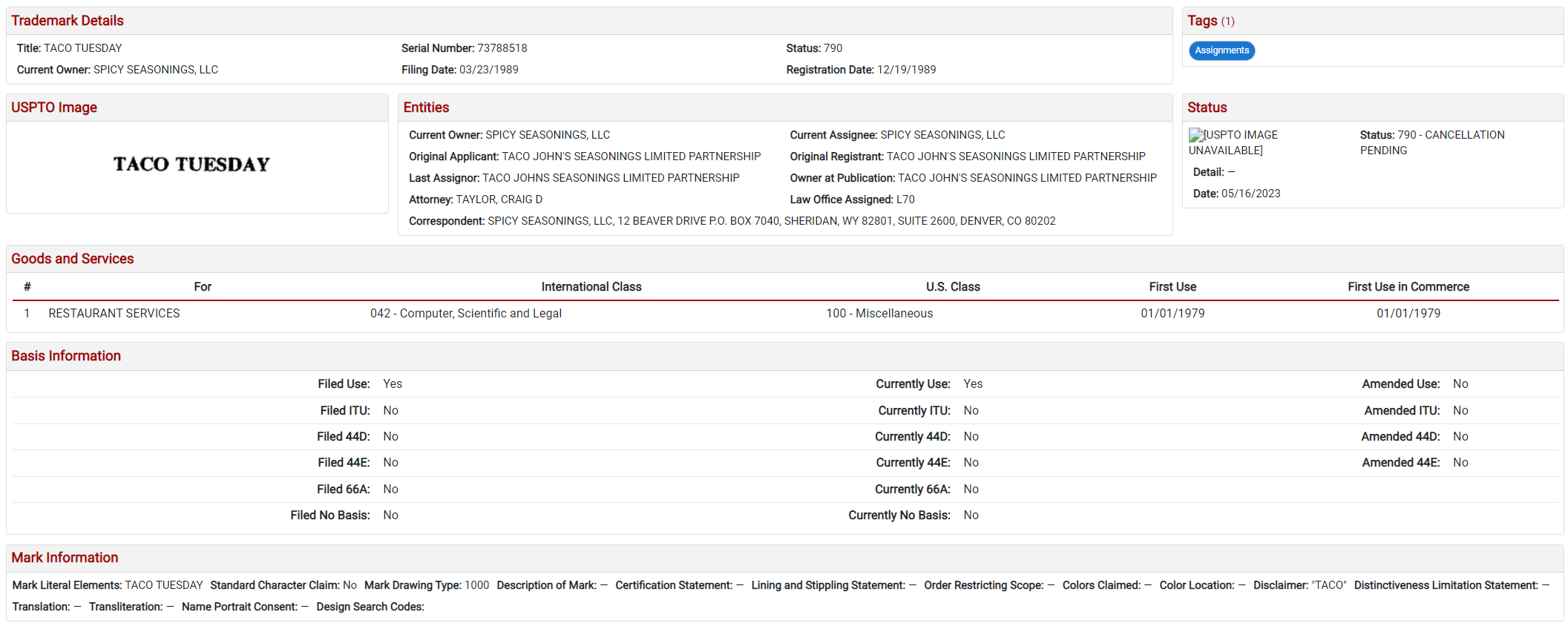Select attorney name TAYLOR, CRAIG D
The width and height of the screenshot is (1568, 623).
[499, 200]
